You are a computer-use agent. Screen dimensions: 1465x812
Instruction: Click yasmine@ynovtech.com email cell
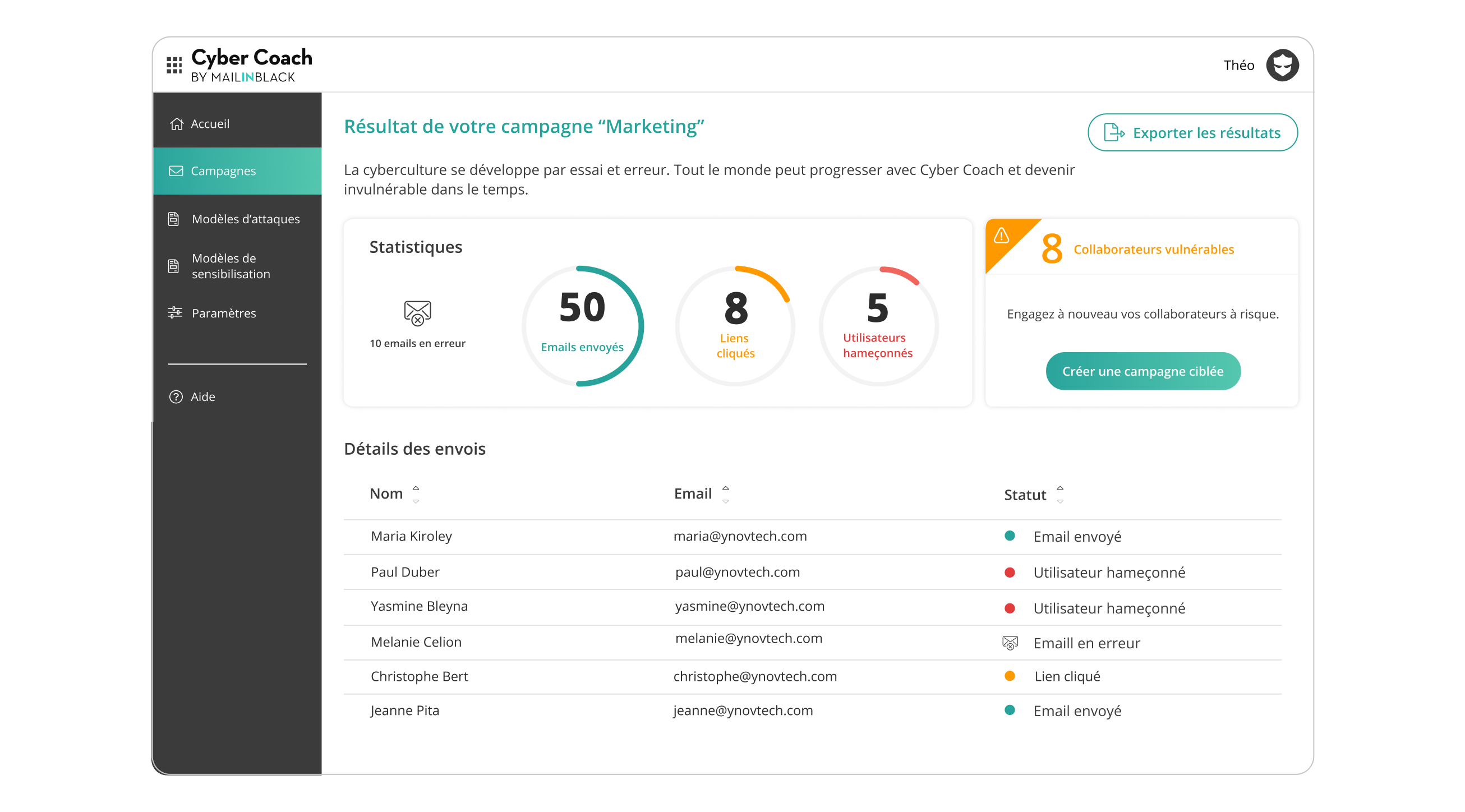coord(749,606)
